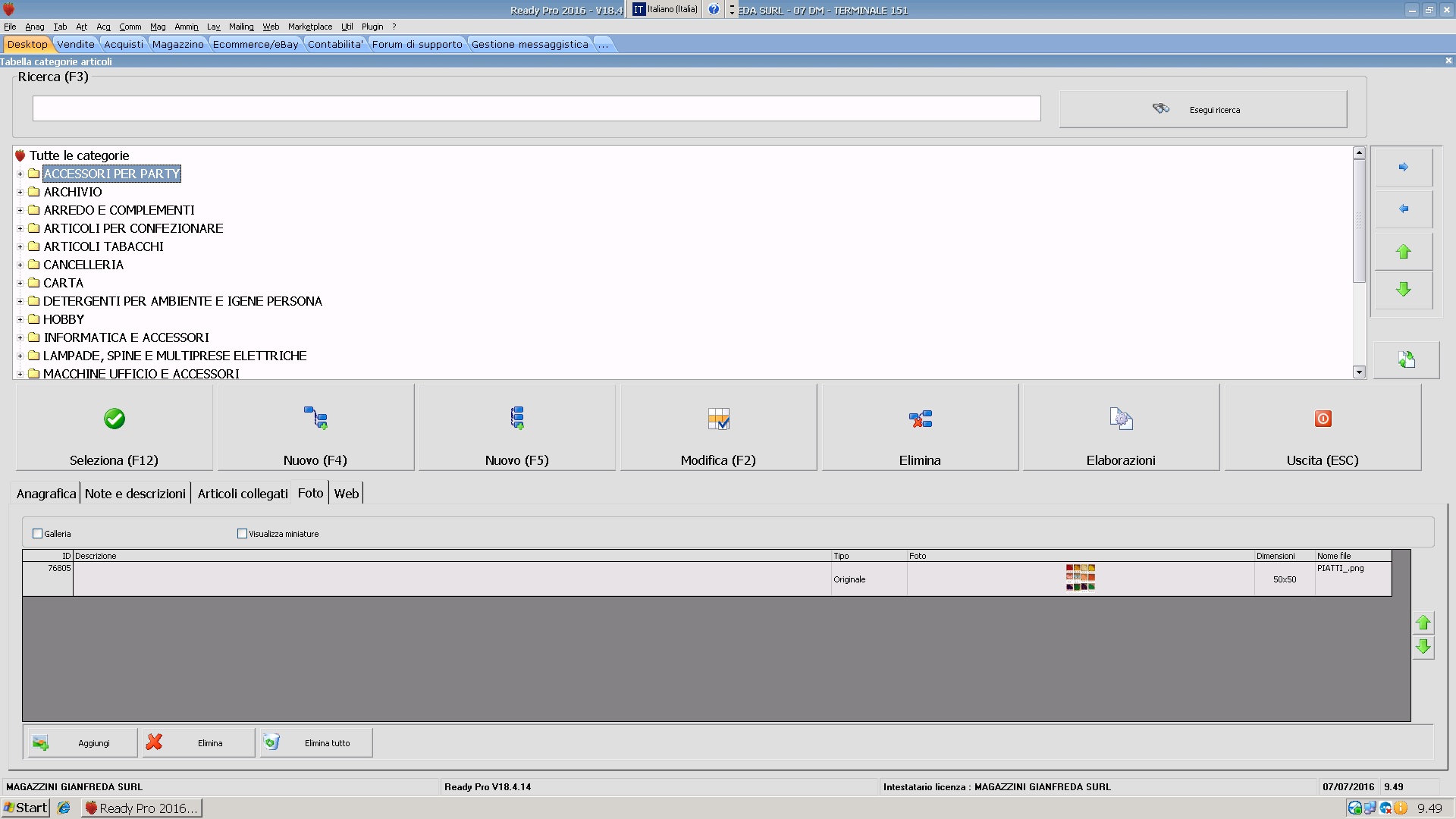Click Elimina photo button
This screenshot has height=819, width=1456.
pos(199,743)
